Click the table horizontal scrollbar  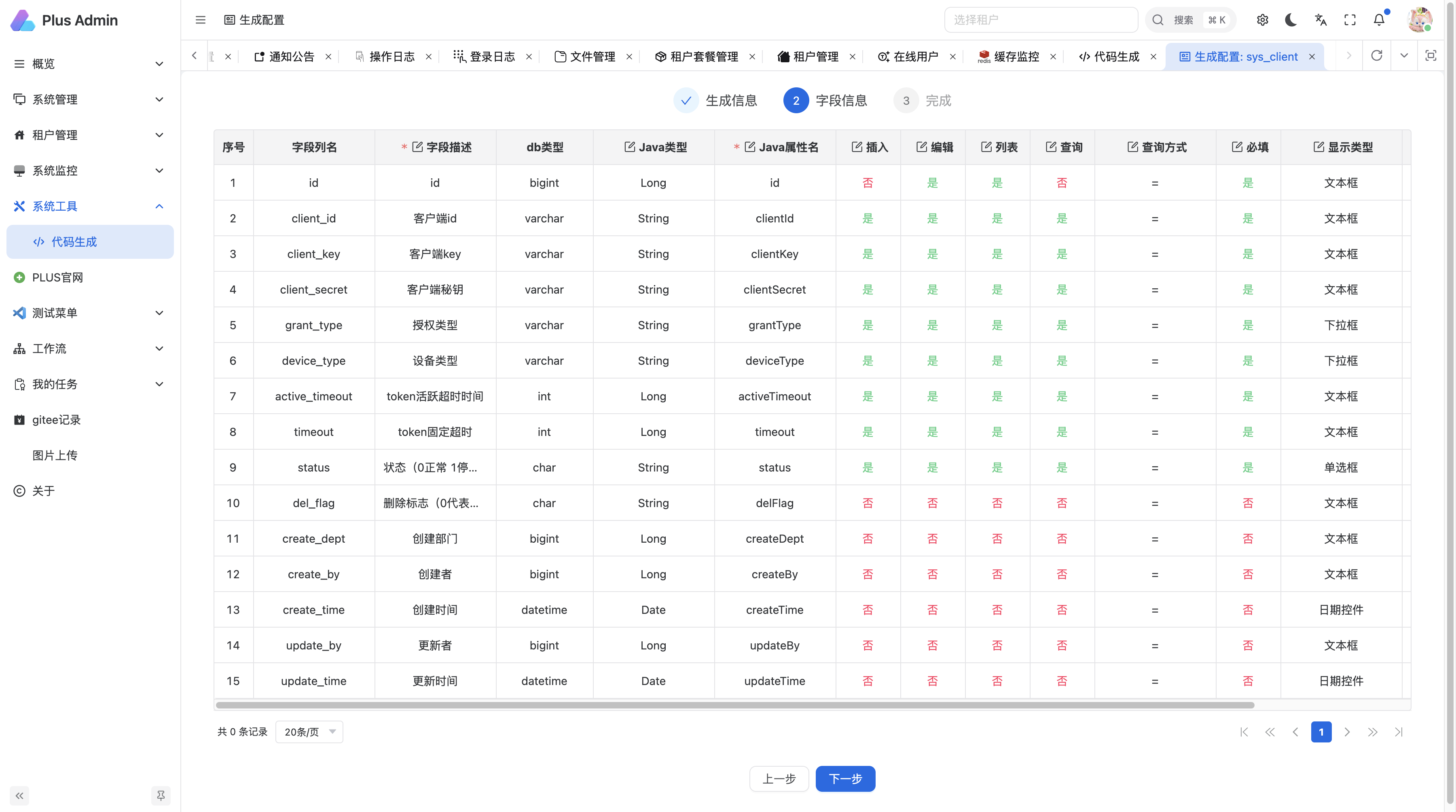[735, 705]
